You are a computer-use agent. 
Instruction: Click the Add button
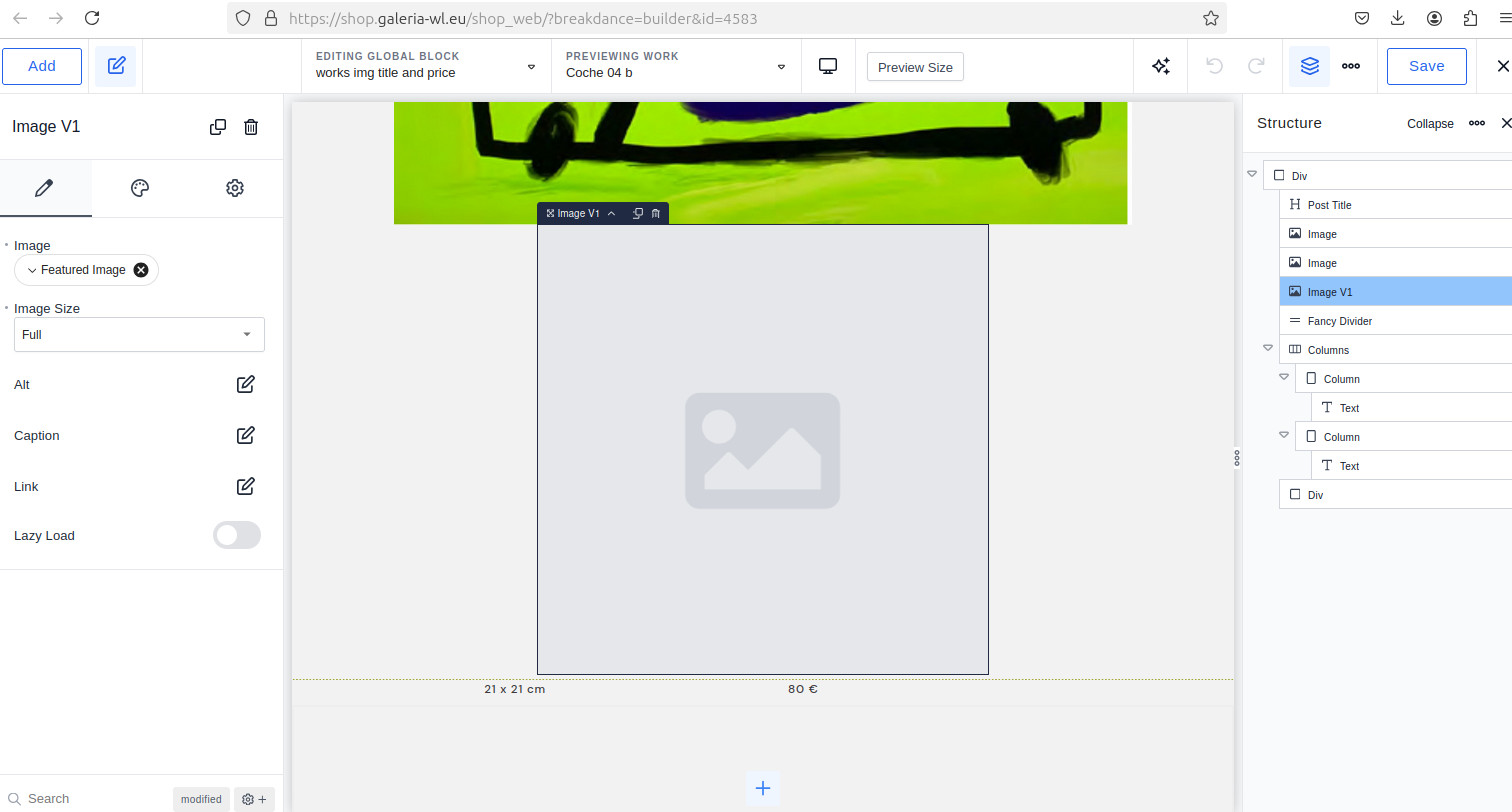point(42,66)
